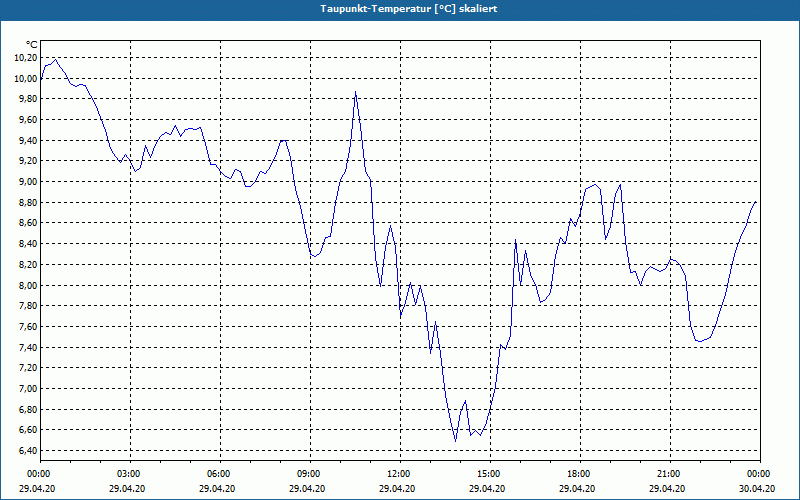
Task: Pick the 7,20 y-axis value
Action: point(28,368)
